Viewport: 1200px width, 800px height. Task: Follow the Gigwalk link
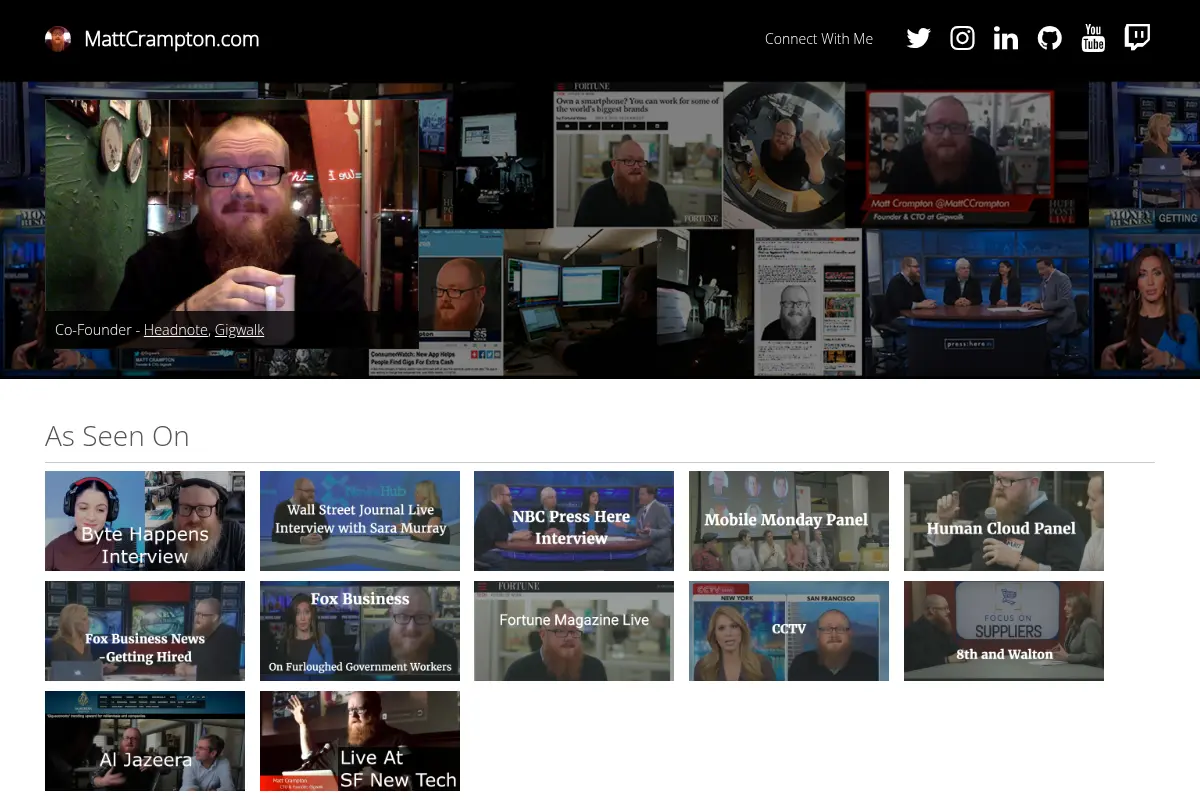coord(239,329)
